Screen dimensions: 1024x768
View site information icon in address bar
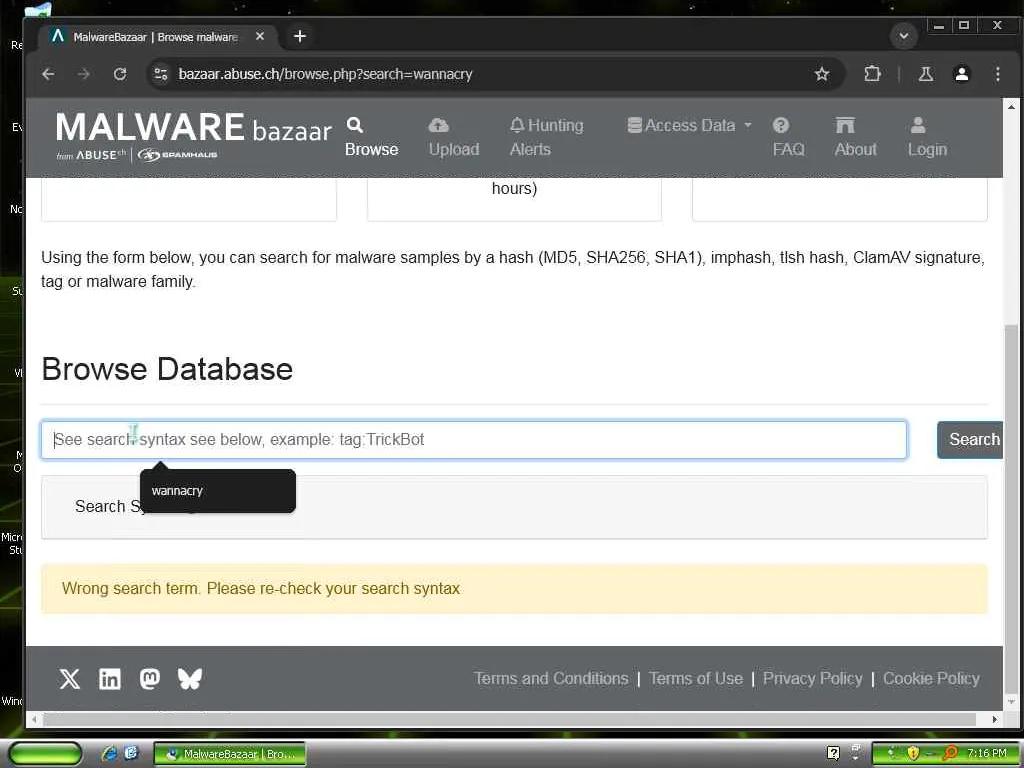[161, 74]
